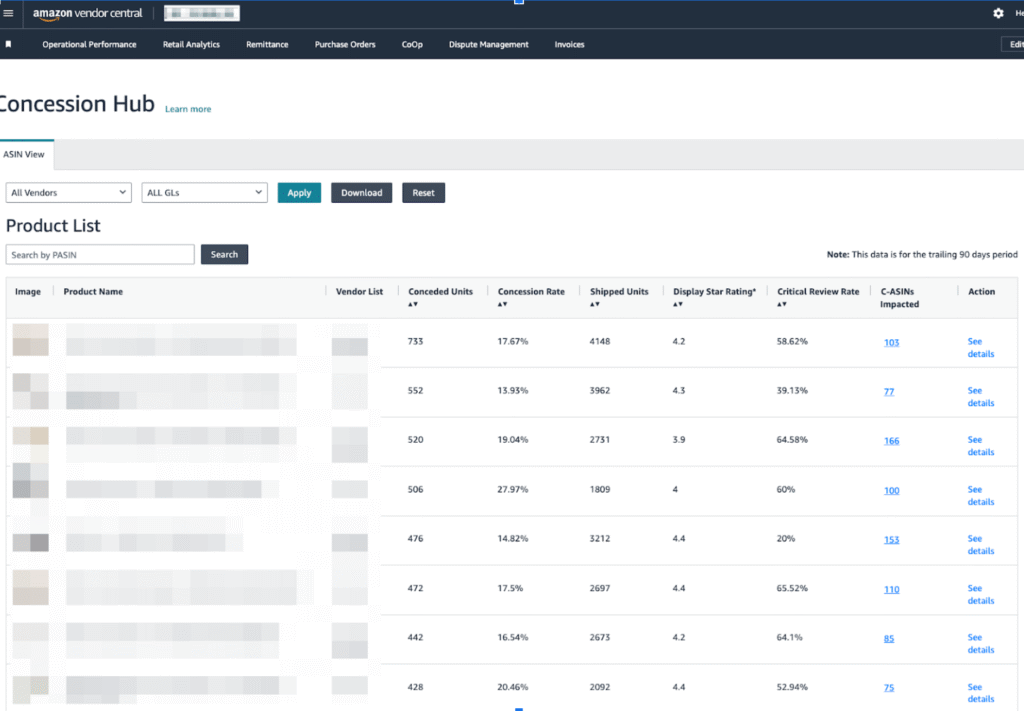
Task: Download the concession report
Action: 361,192
